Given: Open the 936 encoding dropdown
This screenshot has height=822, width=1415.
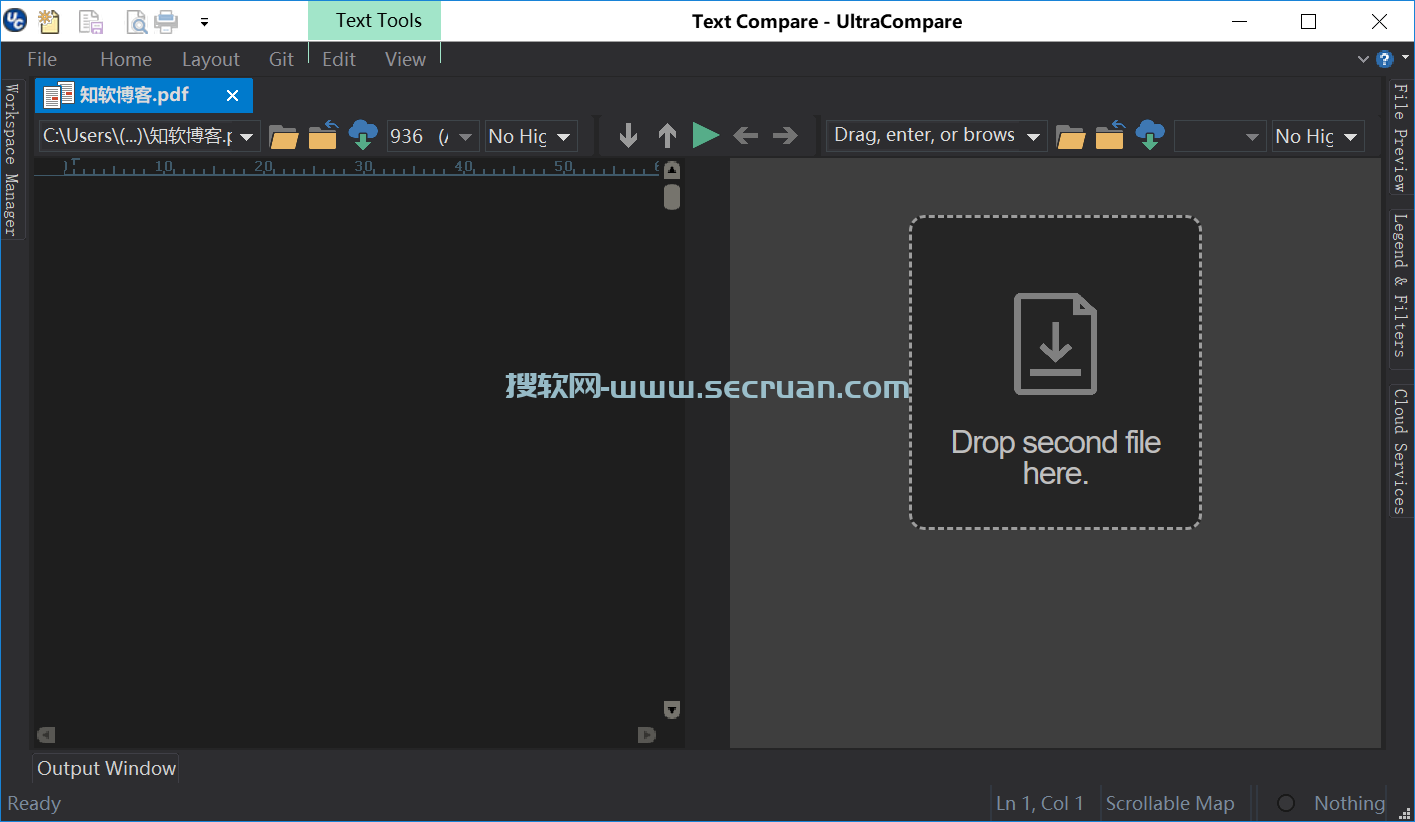Looking at the screenshot, I should pos(465,137).
